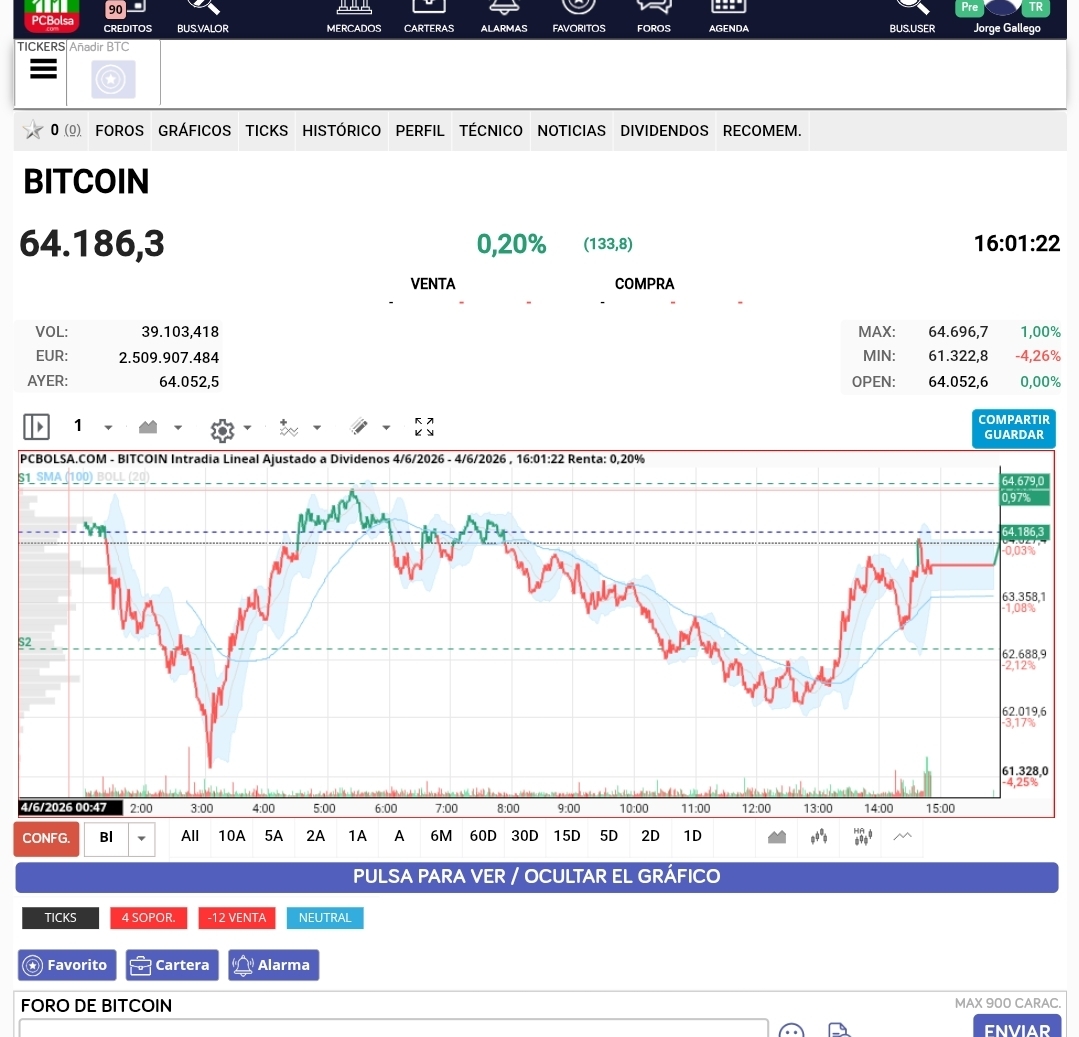Select the 10A time range
Screen dimensions: 1079x1037
click(232, 835)
